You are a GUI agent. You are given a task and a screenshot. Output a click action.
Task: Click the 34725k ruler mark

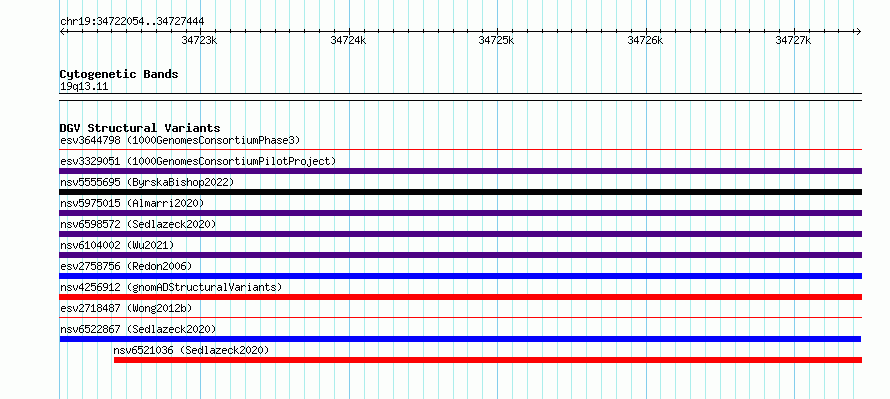pos(497,40)
